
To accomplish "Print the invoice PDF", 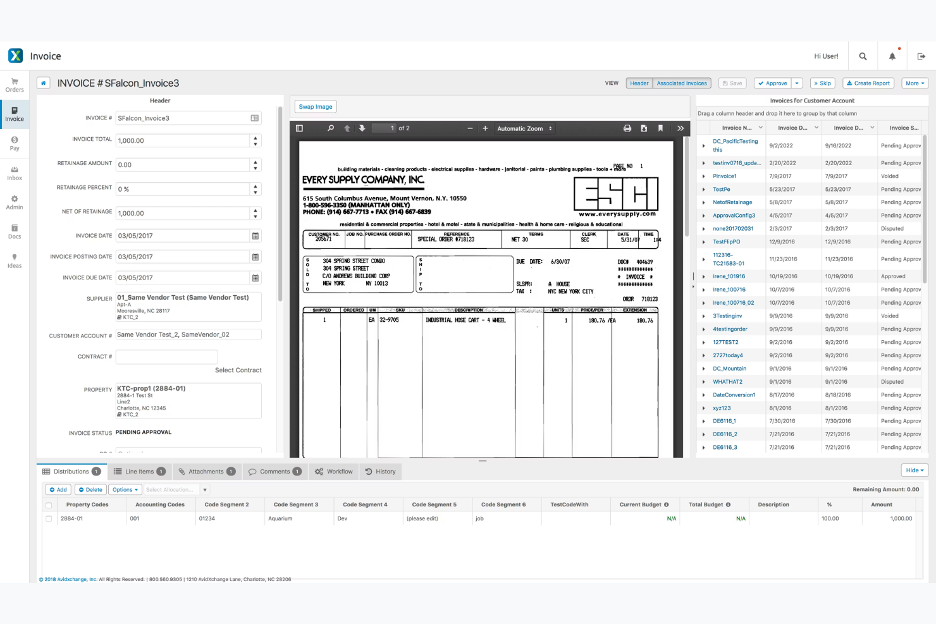I will tap(627, 128).
